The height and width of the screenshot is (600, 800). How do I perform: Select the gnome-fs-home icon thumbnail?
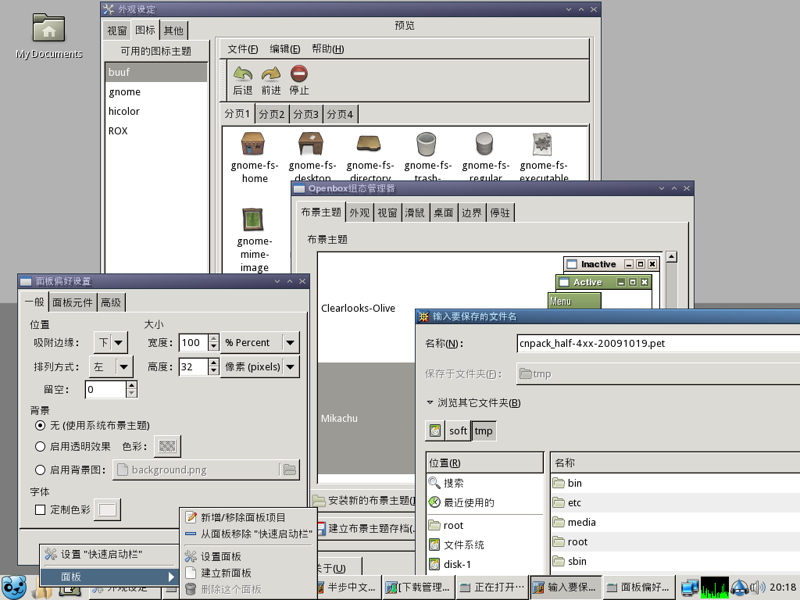(x=255, y=145)
